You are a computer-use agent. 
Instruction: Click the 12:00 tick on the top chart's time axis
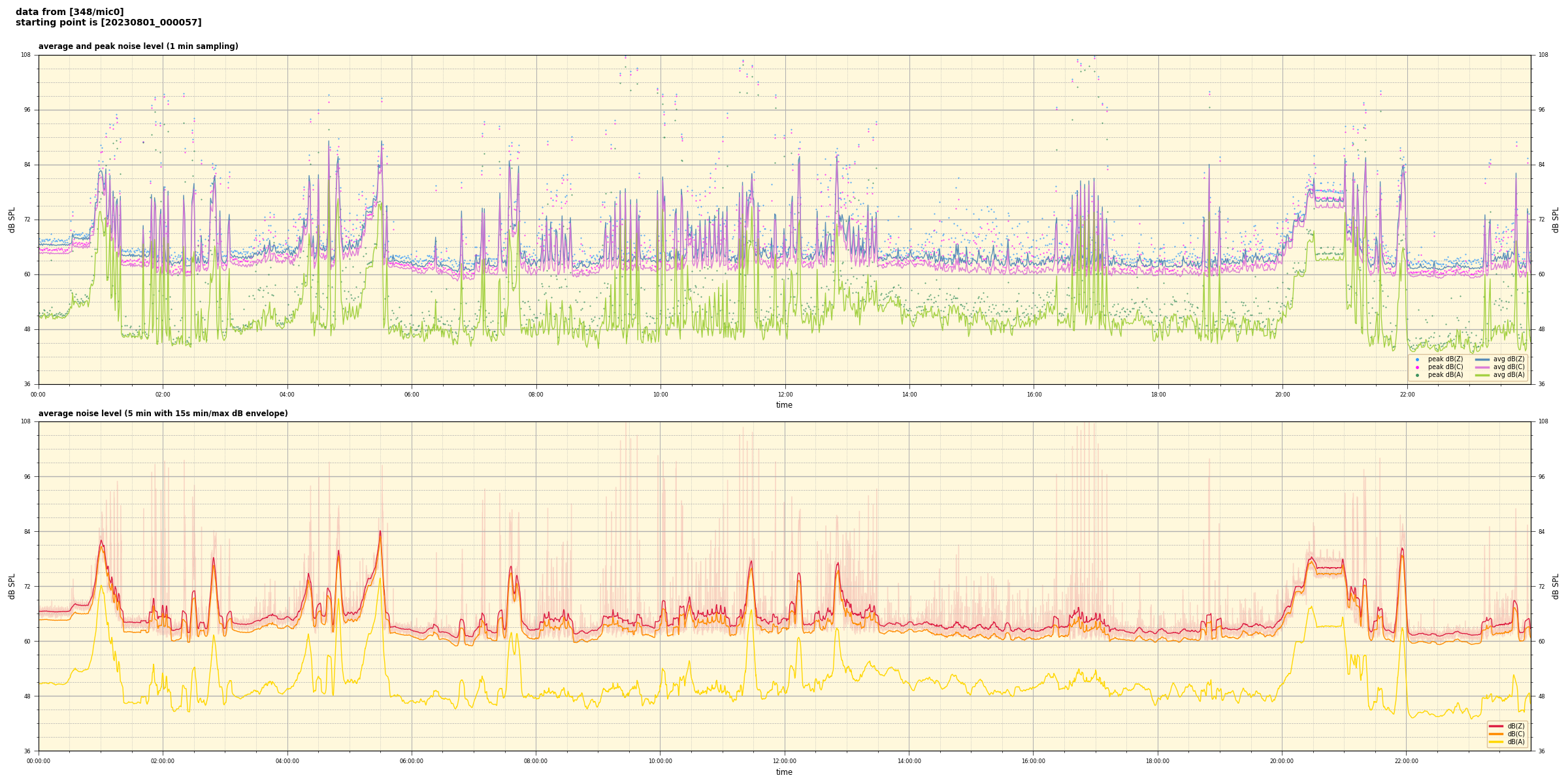pyautogui.click(x=785, y=395)
